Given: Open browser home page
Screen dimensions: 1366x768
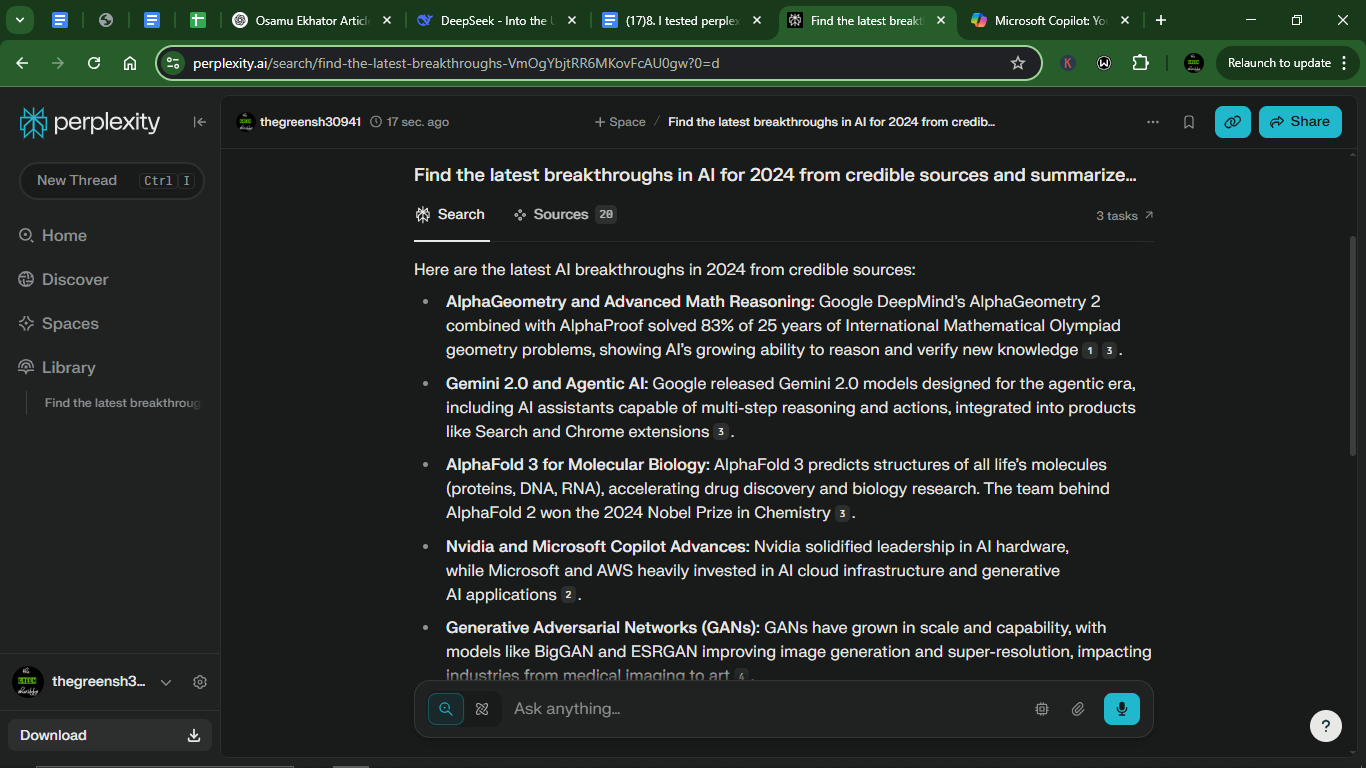Looking at the screenshot, I should pyautogui.click(x=130, y=63).
